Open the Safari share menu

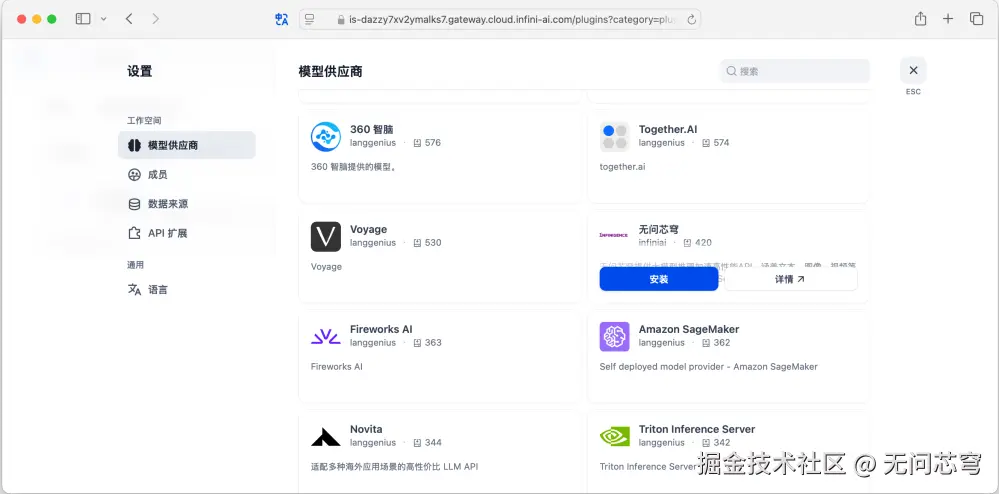[x=920, y=19]
